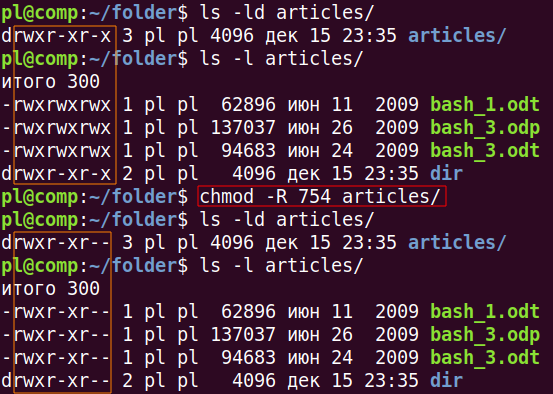Click the bash_1.odt filename in the last listing

485,311
